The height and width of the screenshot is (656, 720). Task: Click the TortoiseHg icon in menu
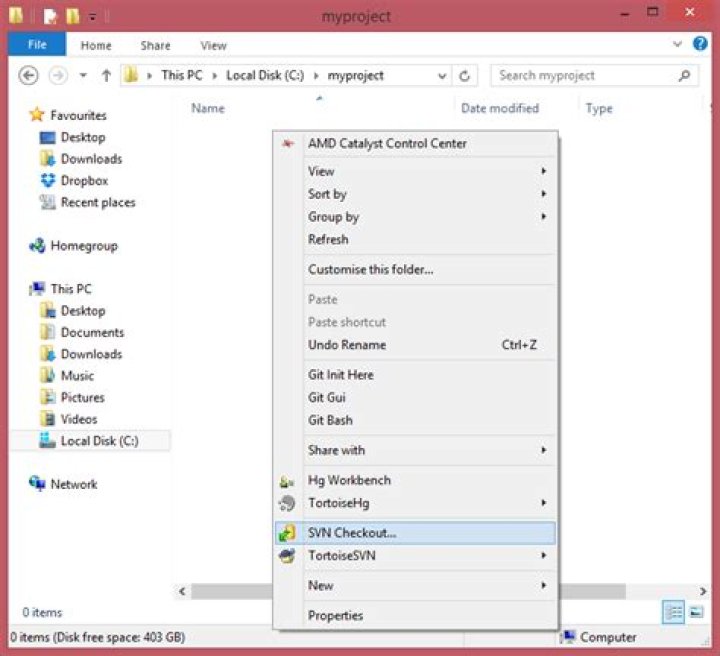tap(287, 503)
